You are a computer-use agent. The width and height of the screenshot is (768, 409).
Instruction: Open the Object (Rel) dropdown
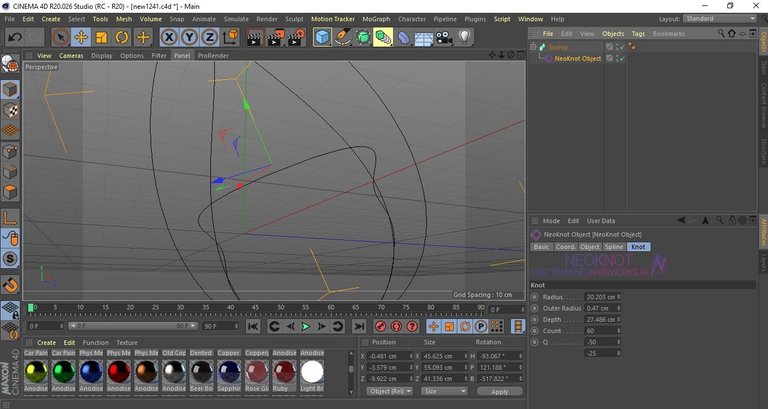pyautogui.click(x=389, y=391)
